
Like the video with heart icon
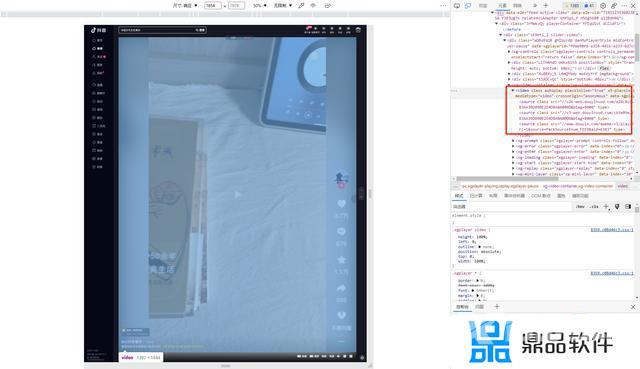[341, 203]
